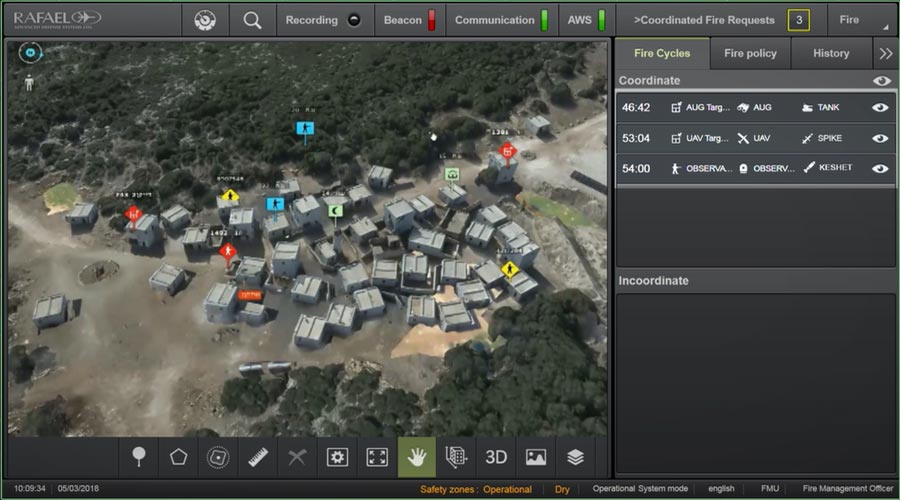Viewport: 900px width, 500px height.
Task: Choose the ruler measurement tool
Action: point(258,457)
